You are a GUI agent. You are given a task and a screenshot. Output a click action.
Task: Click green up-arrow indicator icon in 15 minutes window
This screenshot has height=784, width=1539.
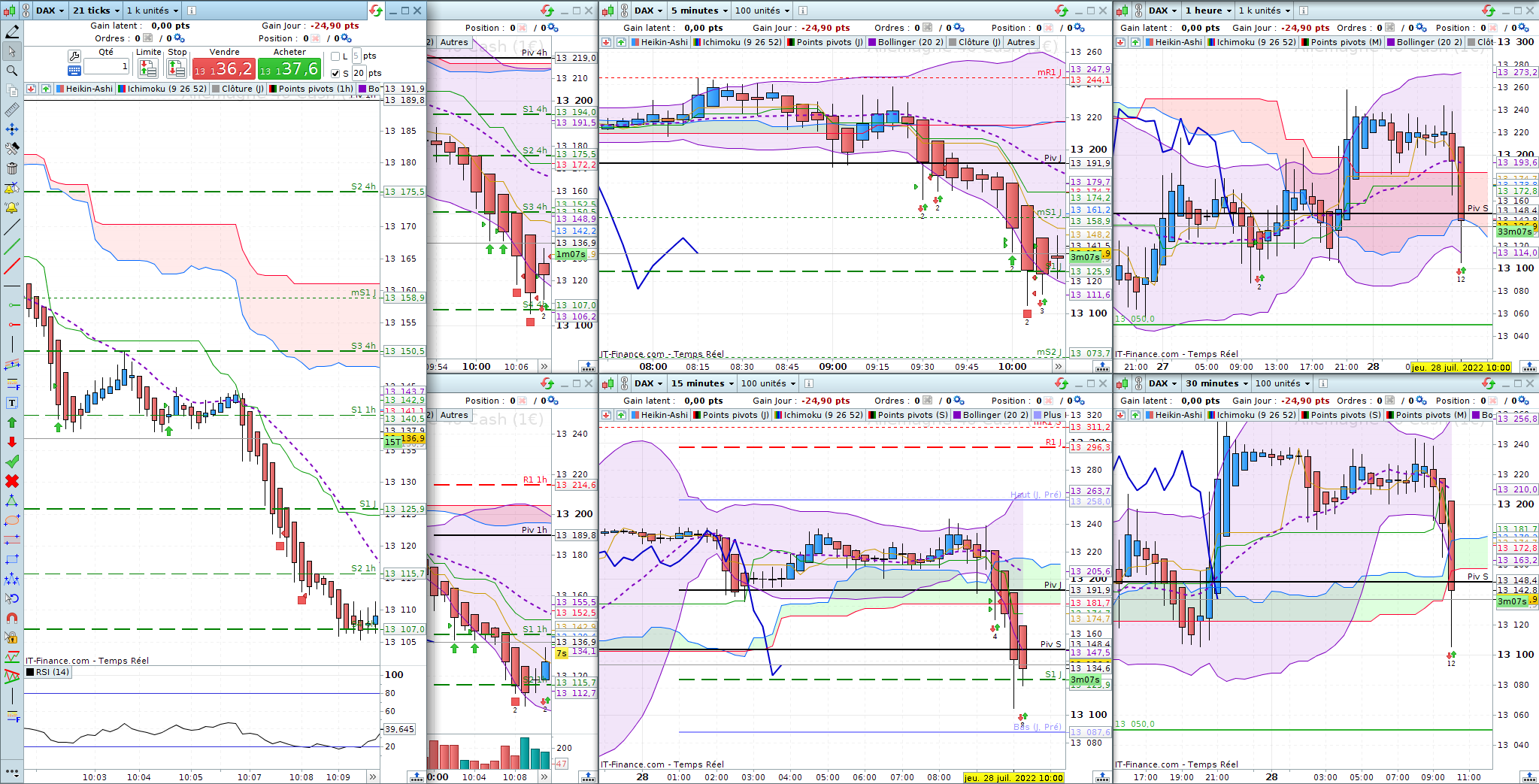pyautogui.click(x=621, y=415)
